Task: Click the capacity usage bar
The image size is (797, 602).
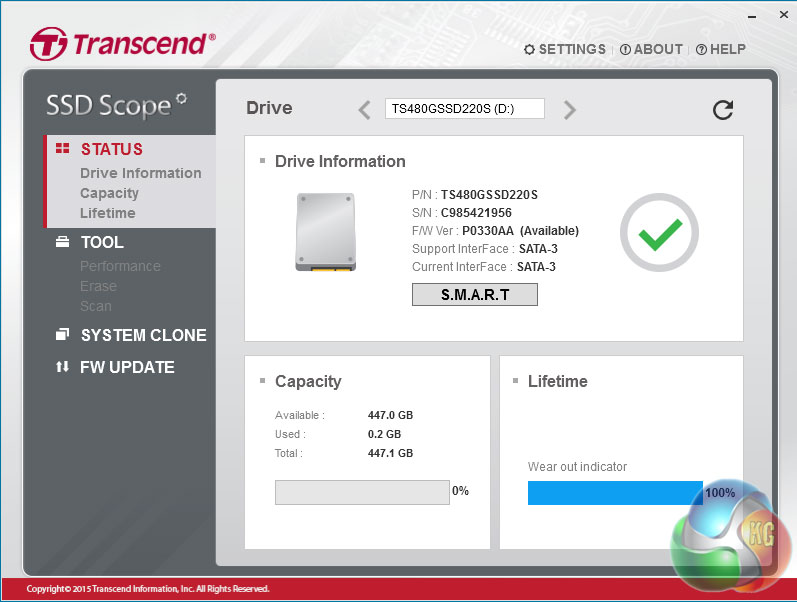Action: [x=362, y=492]
